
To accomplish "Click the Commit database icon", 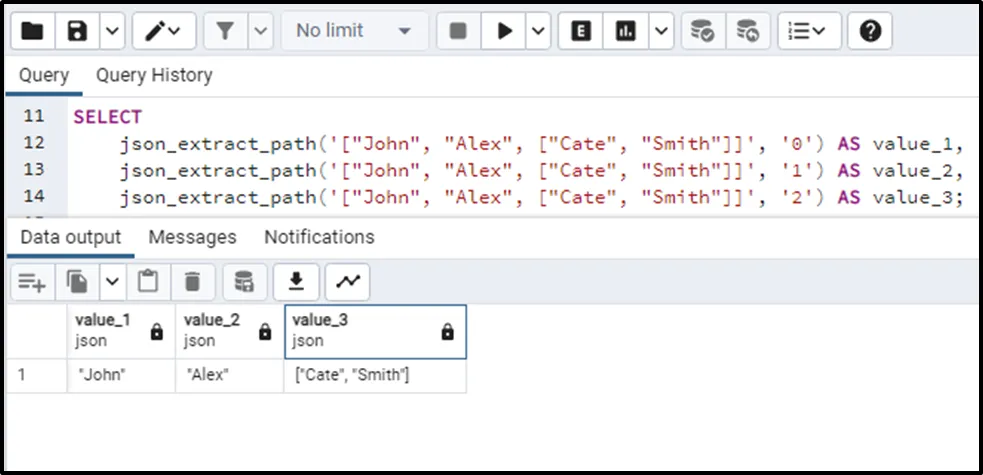I will (703, 32).
